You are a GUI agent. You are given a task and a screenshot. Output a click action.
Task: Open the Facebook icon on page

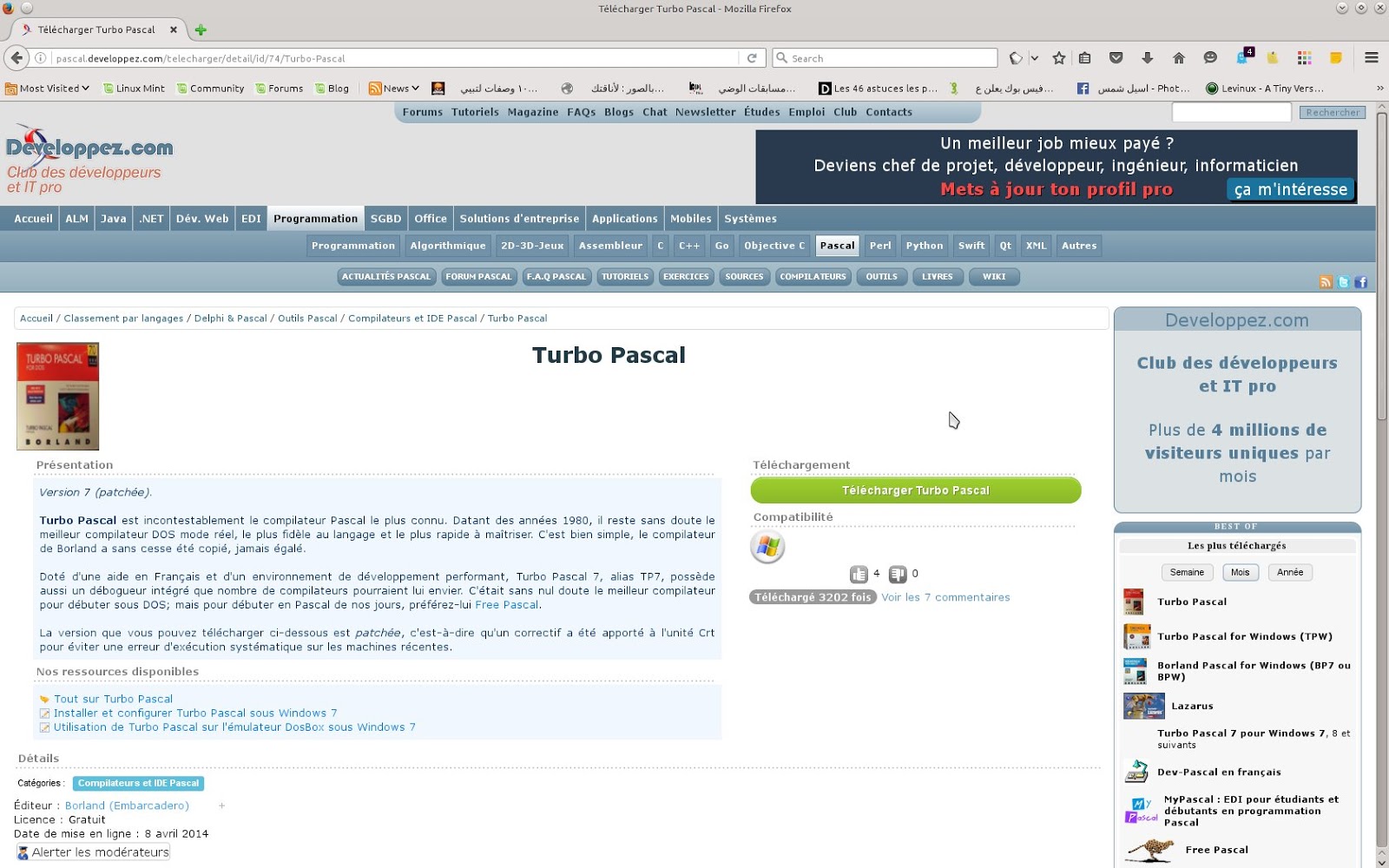coord(1360,282)
